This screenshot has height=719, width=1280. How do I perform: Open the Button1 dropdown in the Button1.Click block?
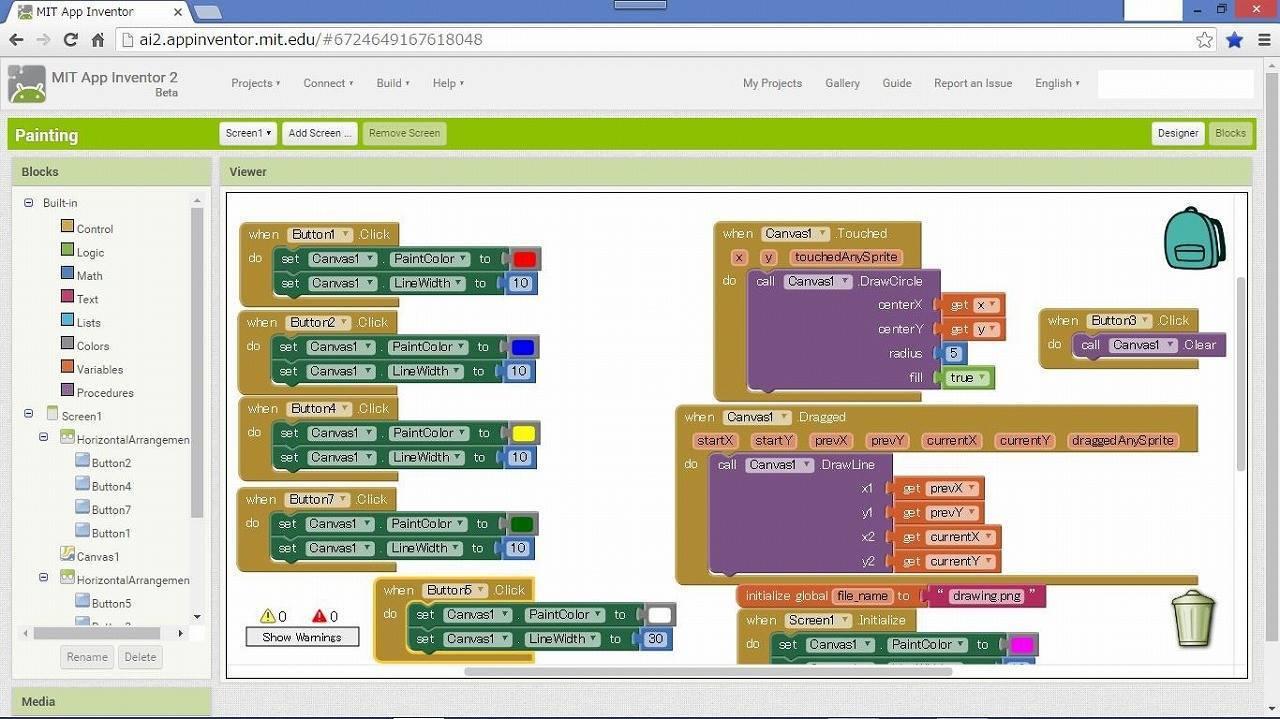(x=320, y=235)
